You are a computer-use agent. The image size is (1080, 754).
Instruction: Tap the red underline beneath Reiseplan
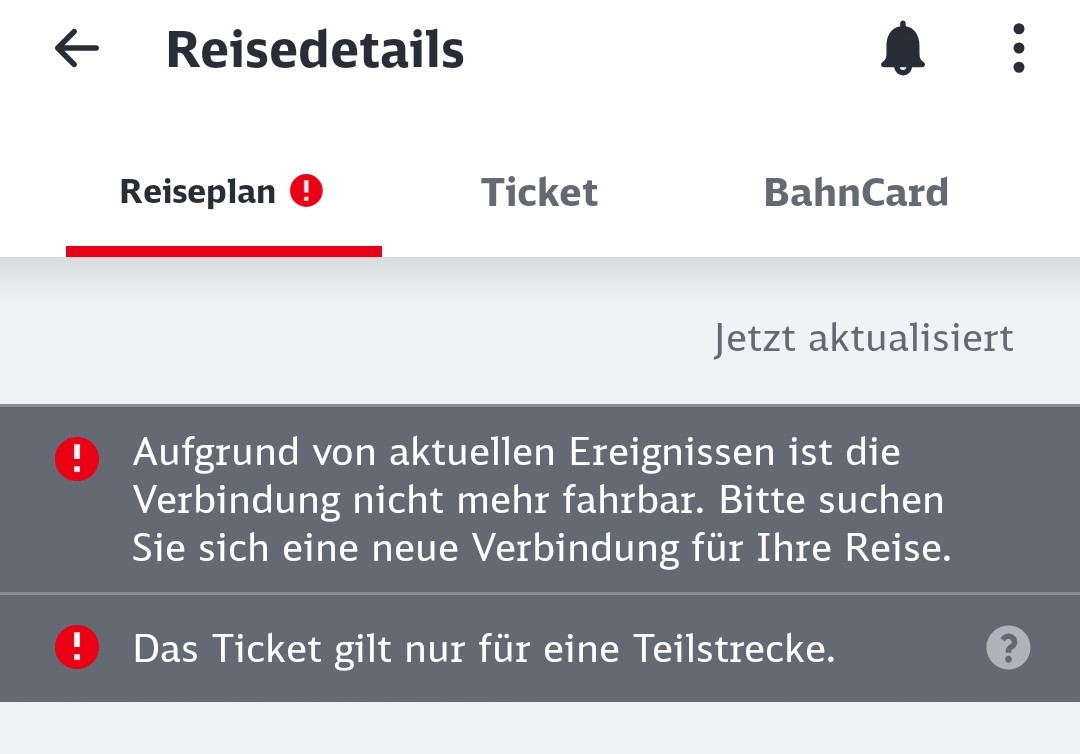[x=223, y=251]
